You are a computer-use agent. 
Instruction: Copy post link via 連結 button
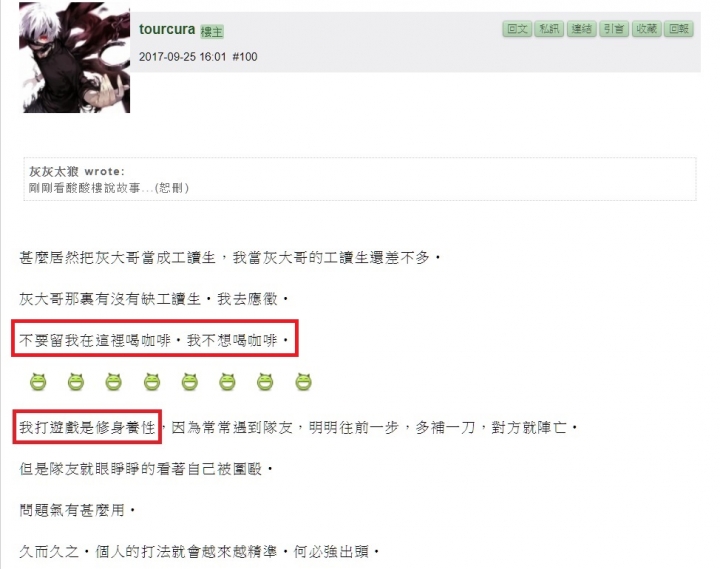click(x=581, y=29)
